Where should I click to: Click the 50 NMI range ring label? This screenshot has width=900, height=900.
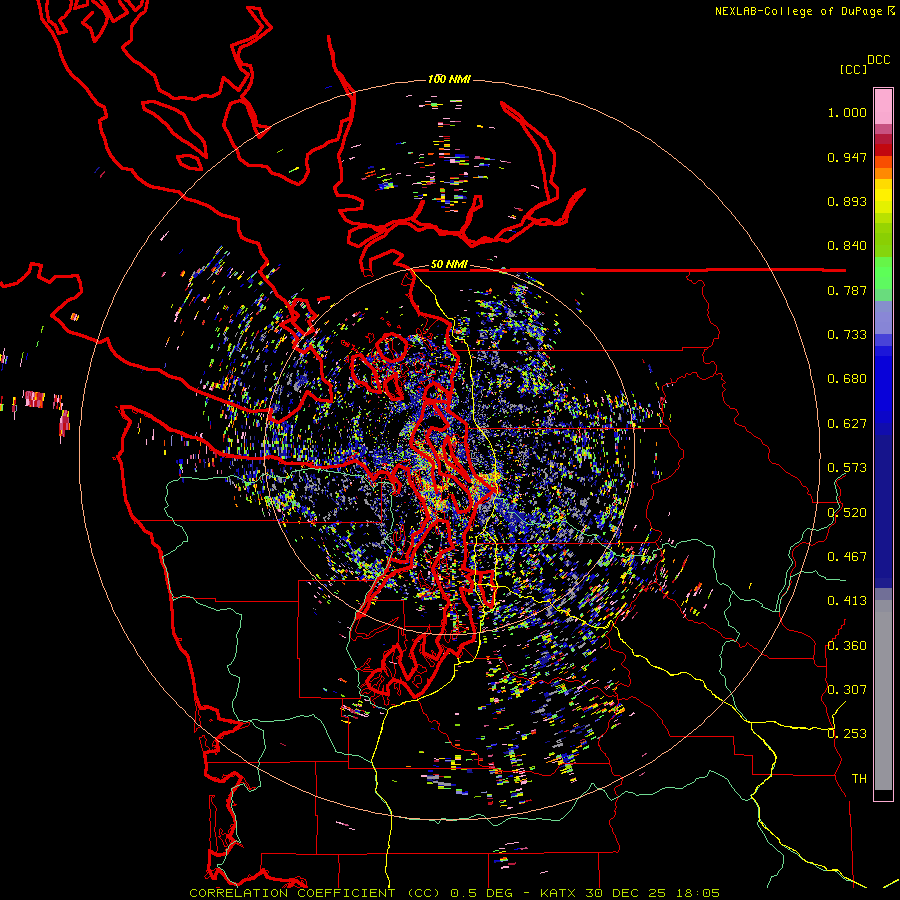[449, 265]
